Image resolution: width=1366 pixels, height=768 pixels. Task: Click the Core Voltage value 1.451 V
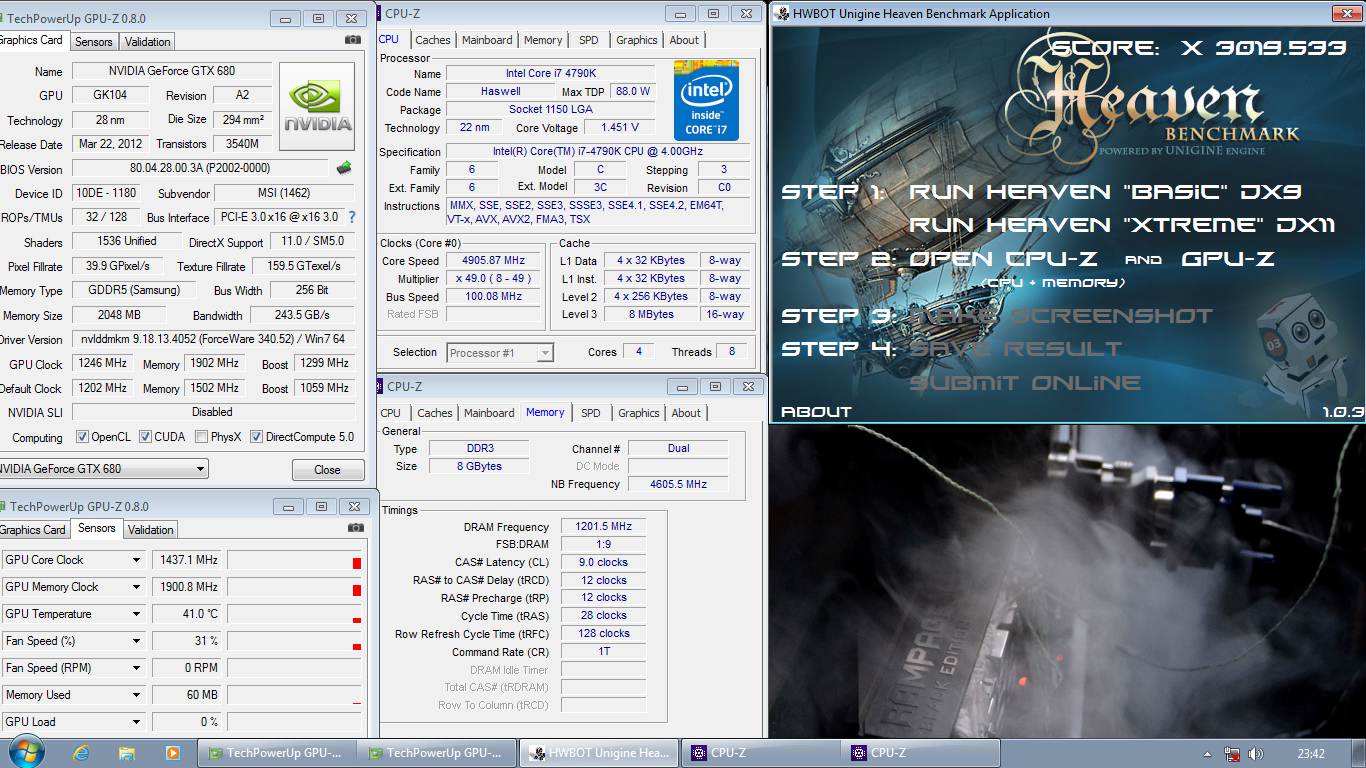620,127
